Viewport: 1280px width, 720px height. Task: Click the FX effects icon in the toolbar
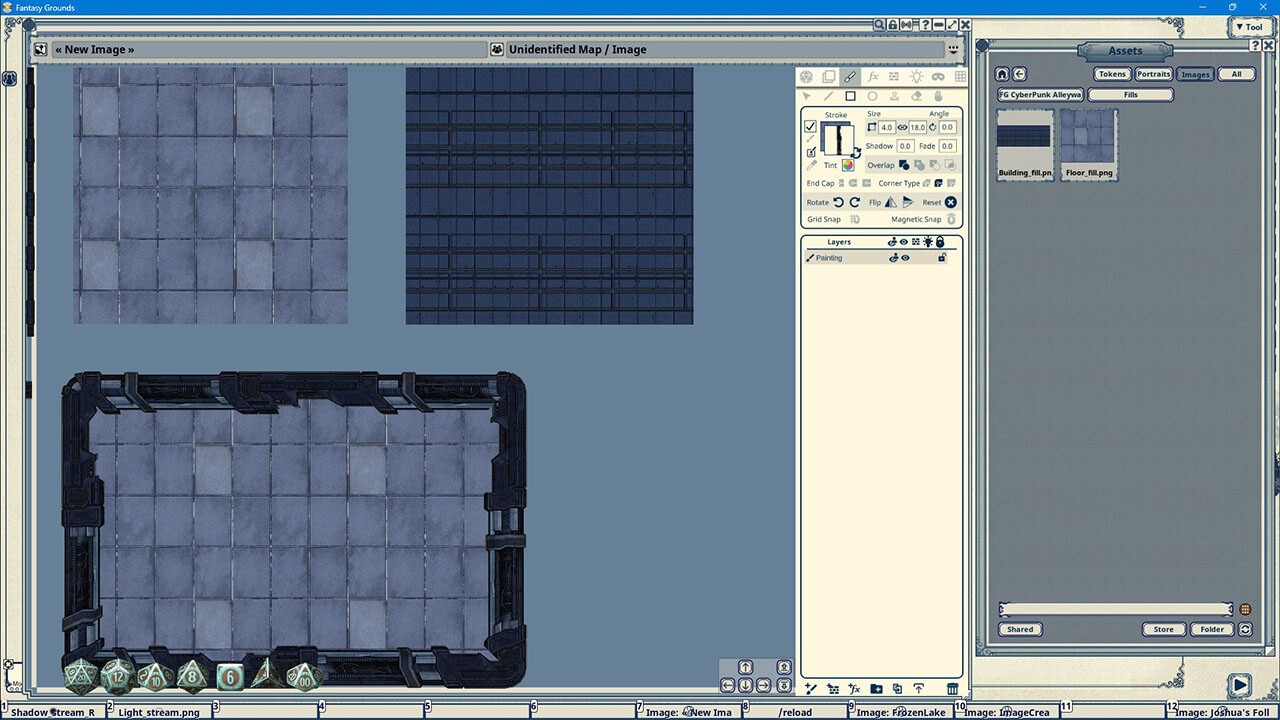(x=873, y=75)
